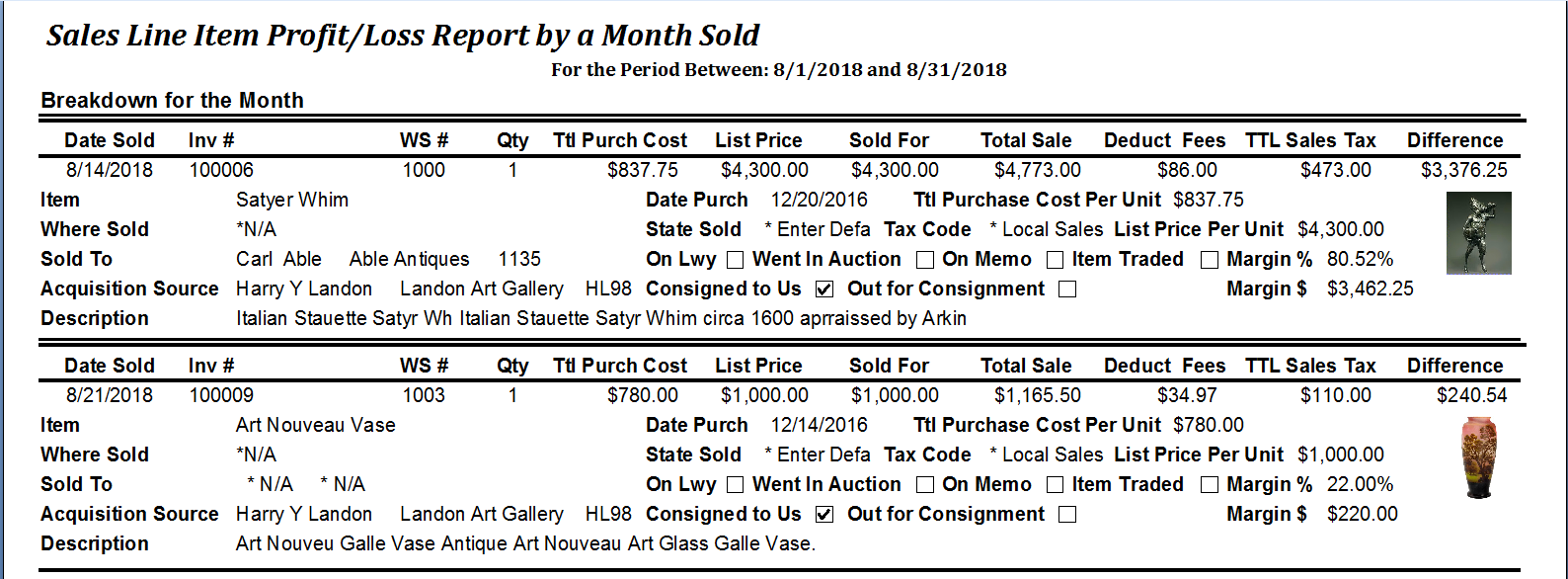Click the report title heading
Screen dimensions: 1568x579
pos(403,36)
